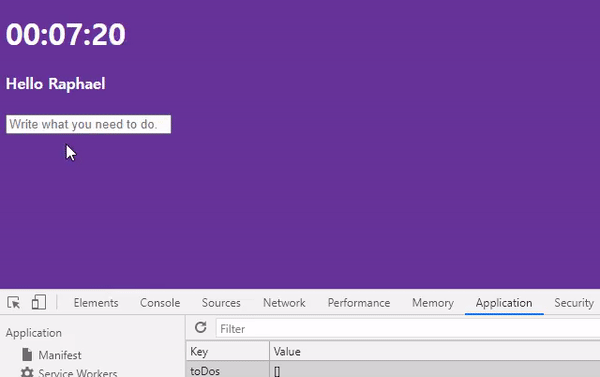Sort by the Key column header
This screenshot has width=600, height=377.
228,351
